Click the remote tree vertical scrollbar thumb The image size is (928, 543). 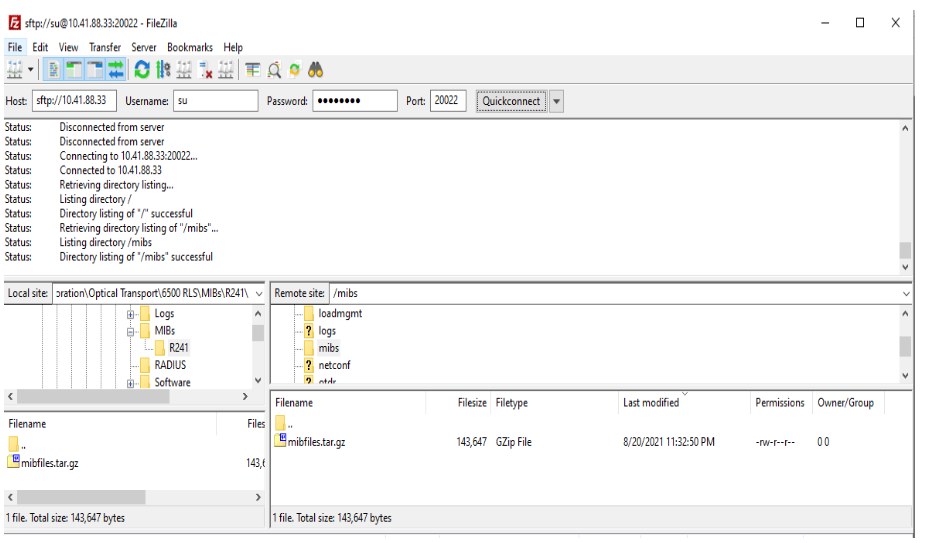click(x=905, y=346)
